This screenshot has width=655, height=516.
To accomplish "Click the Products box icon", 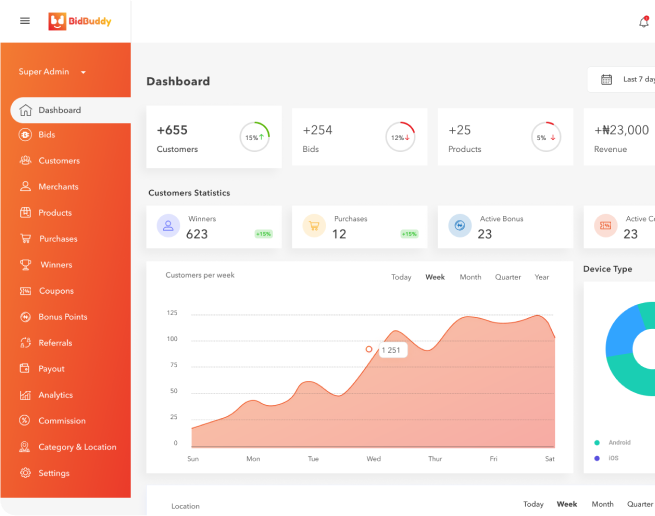I will pyautogui.click(x=25, y=212).
